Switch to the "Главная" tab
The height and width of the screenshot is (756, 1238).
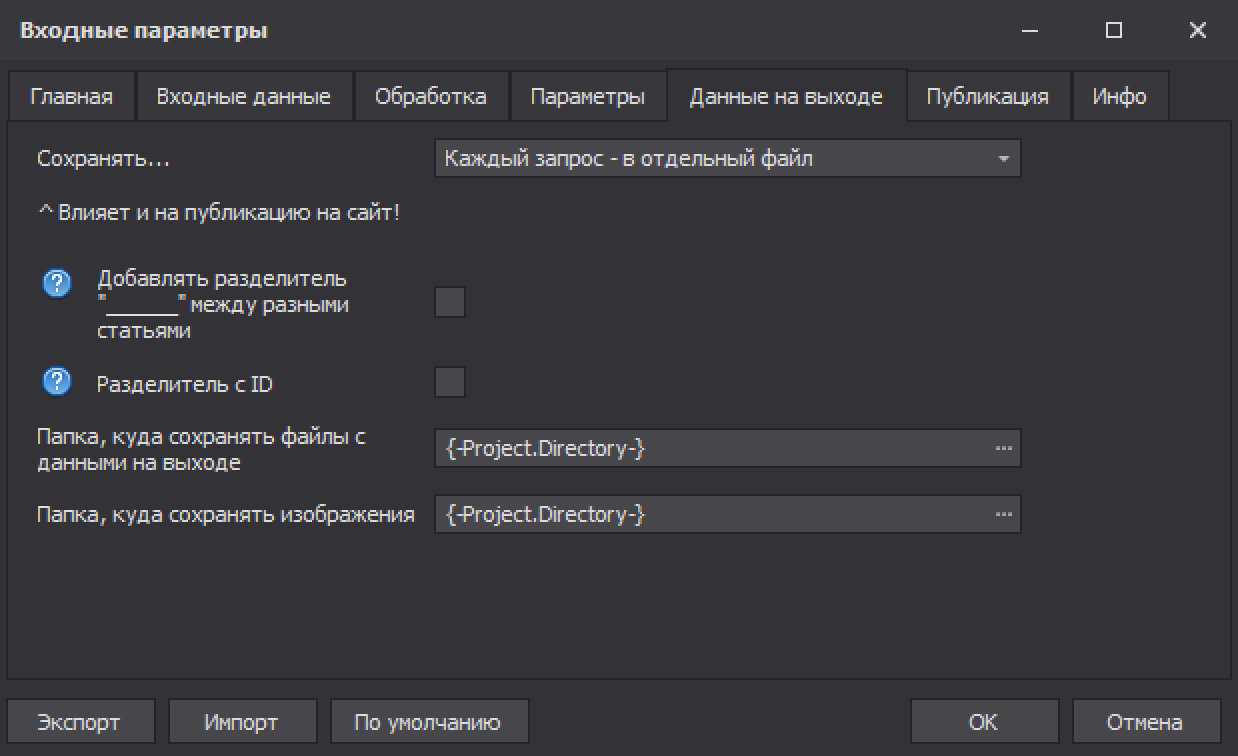tap(71, 97)
